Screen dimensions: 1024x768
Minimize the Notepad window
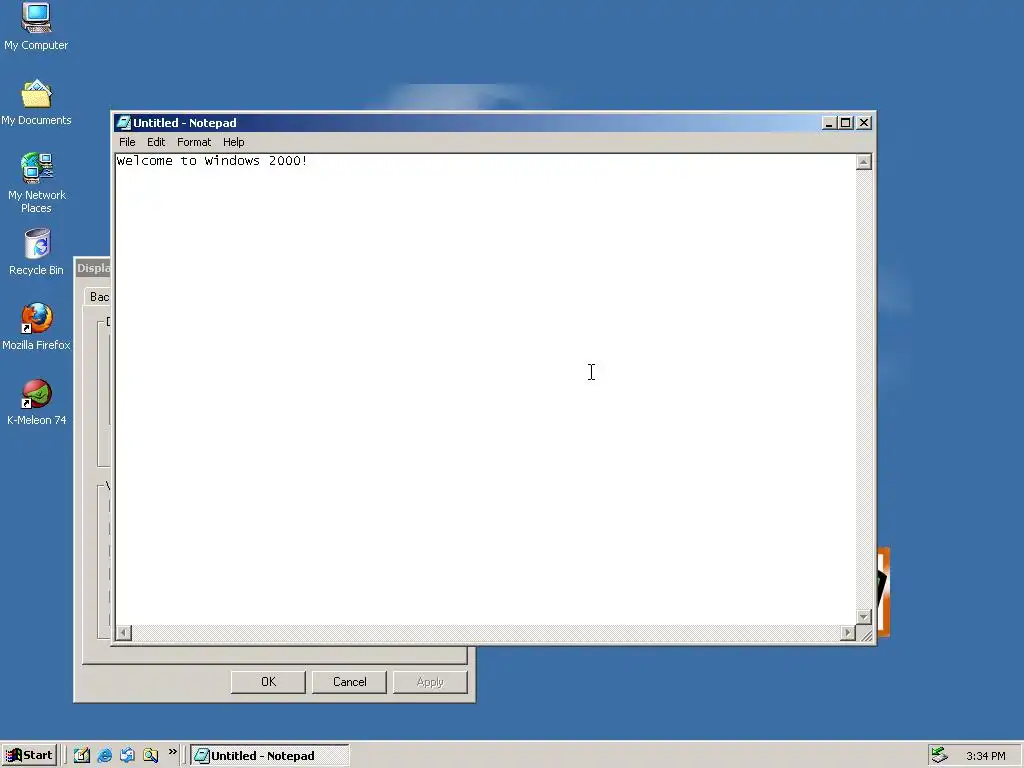click(x=829, y=123)
